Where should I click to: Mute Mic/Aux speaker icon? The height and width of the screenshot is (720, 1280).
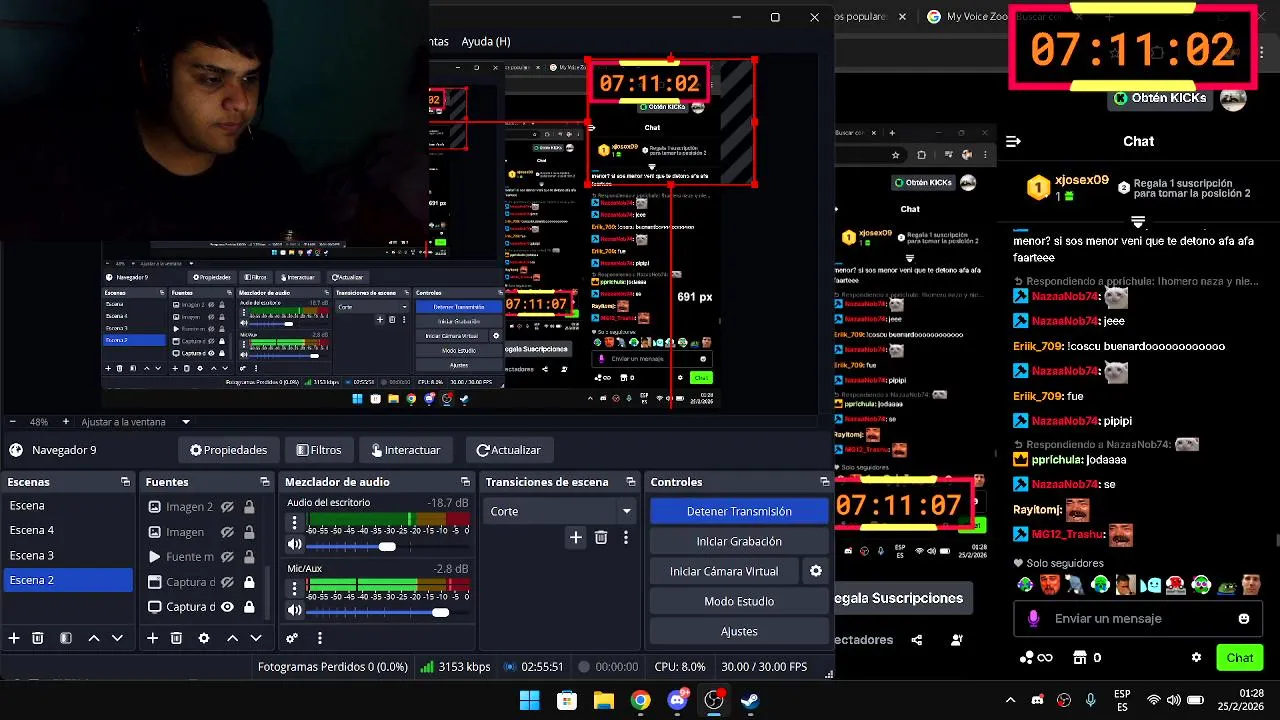tap(295, 610)
